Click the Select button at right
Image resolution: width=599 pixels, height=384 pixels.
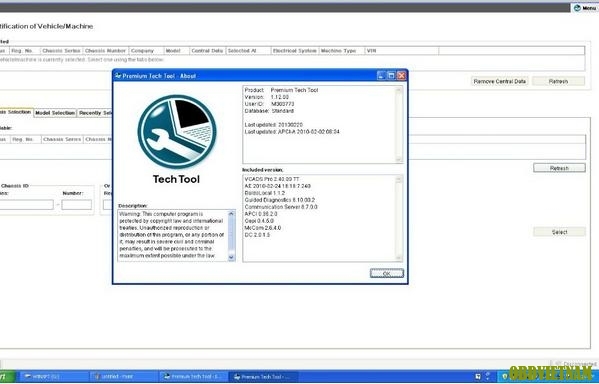(559, 232)
